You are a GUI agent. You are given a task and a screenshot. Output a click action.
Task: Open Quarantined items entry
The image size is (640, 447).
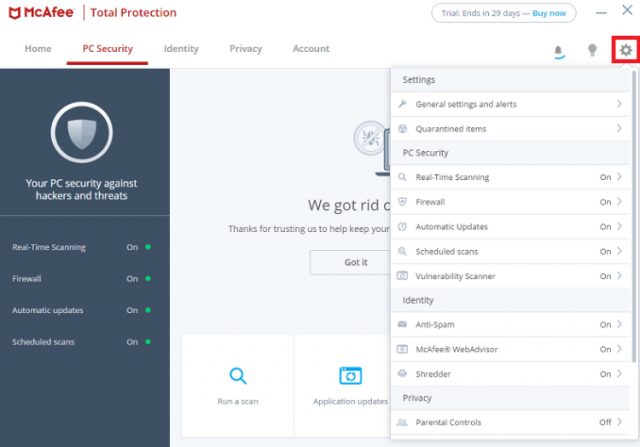[x=510, y=129]
